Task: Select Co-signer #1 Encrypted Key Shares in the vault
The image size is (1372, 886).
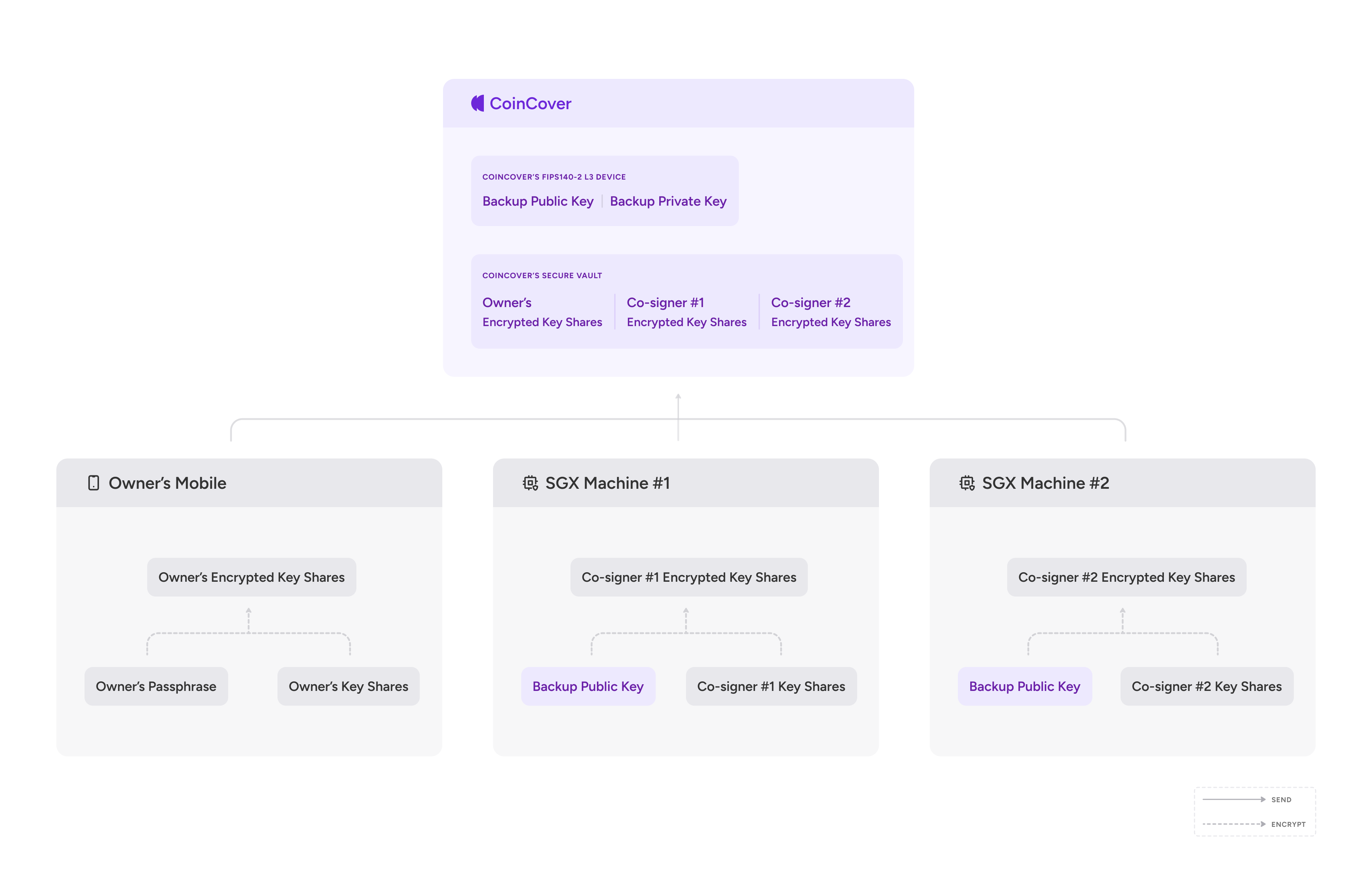Action: [x=686, y=312]
